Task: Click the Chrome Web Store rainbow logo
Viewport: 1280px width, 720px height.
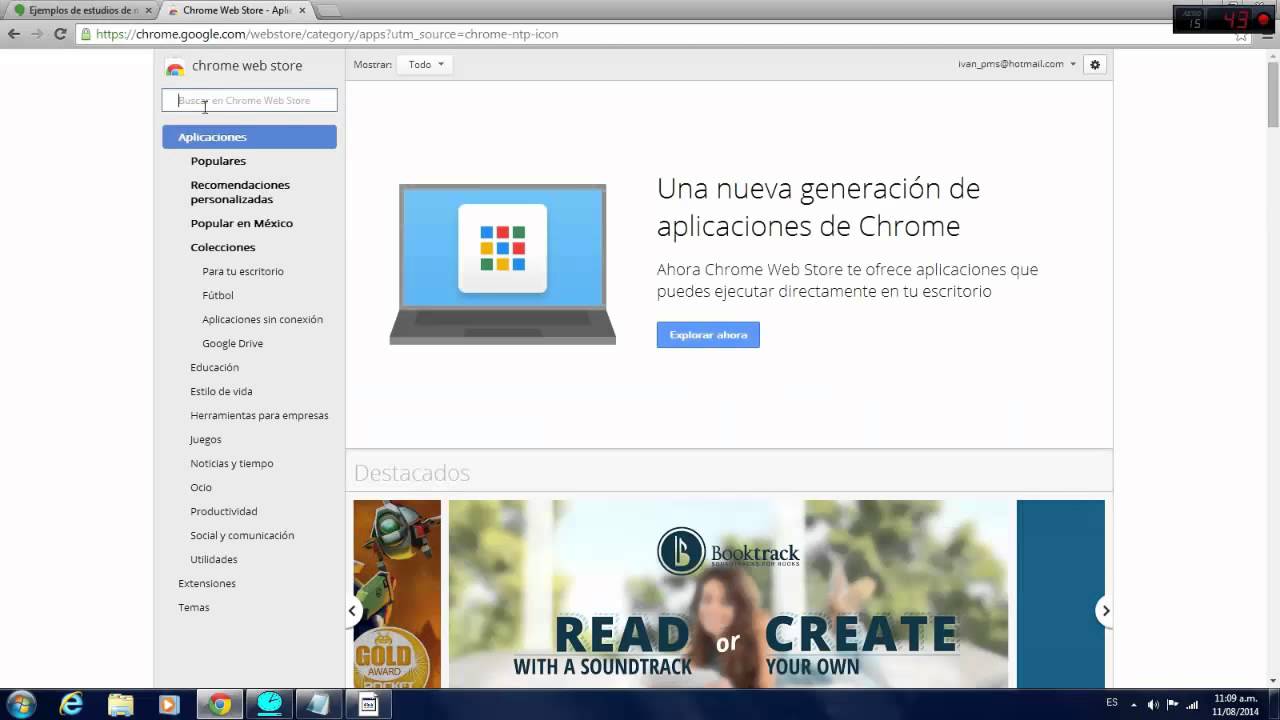Action: 175,66
